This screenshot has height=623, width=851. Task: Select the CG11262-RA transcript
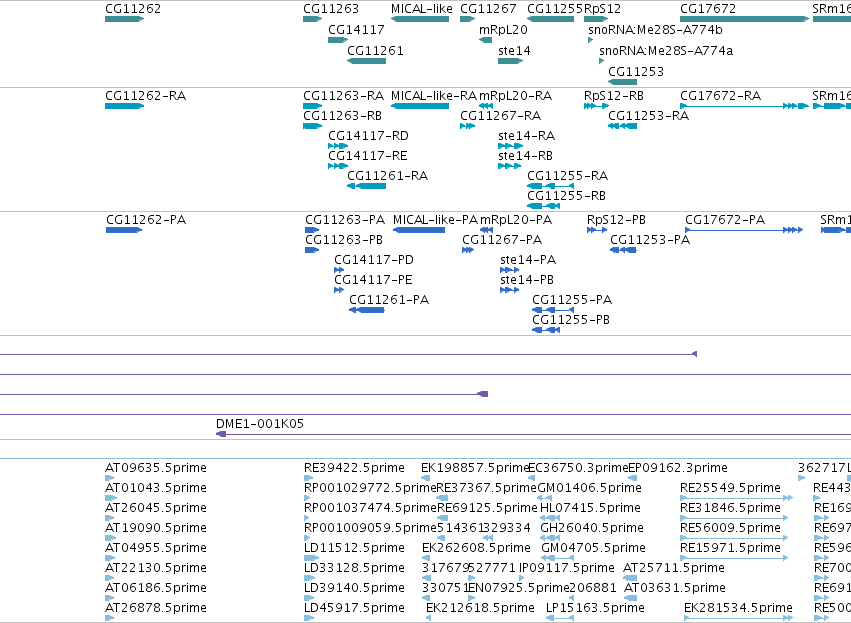[124, 106]
